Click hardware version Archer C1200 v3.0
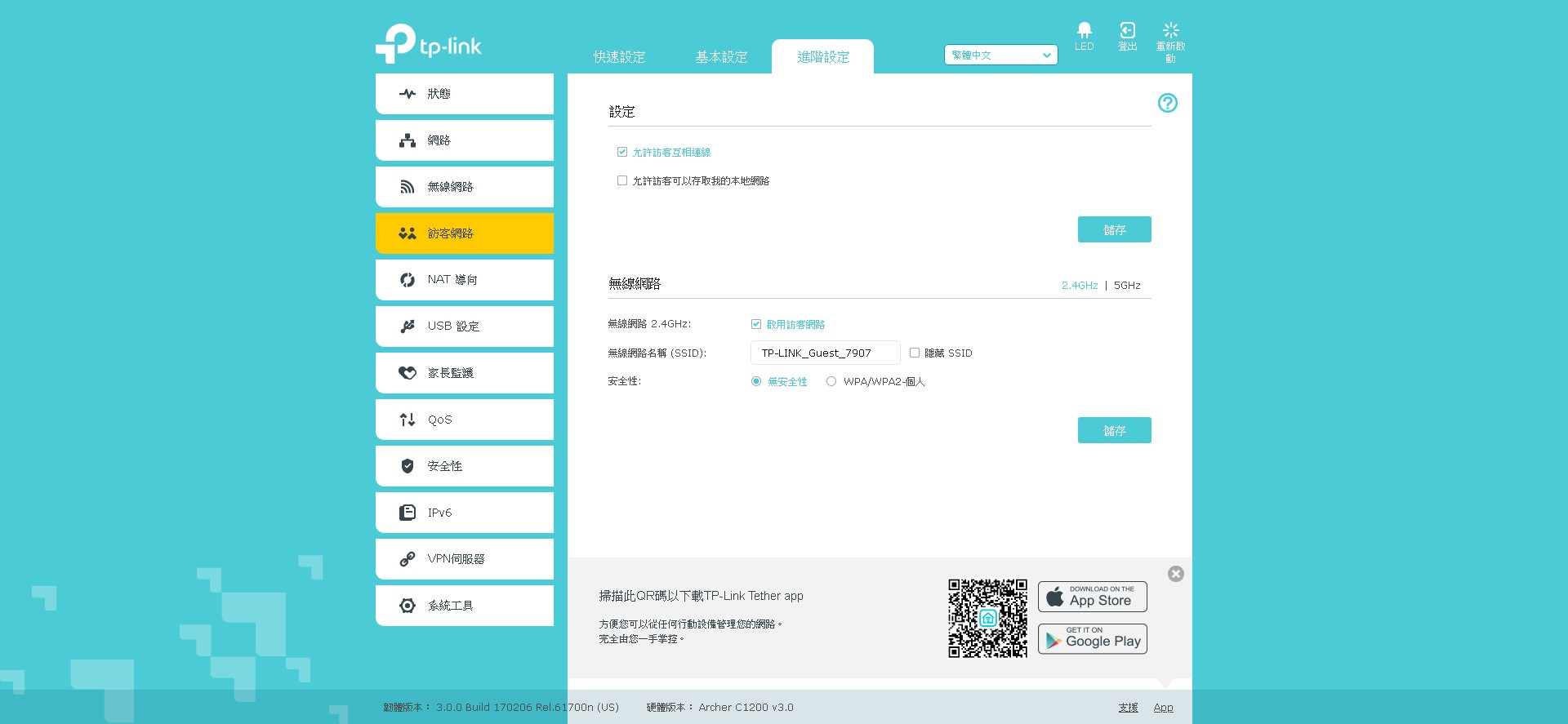 coord(746,708)
